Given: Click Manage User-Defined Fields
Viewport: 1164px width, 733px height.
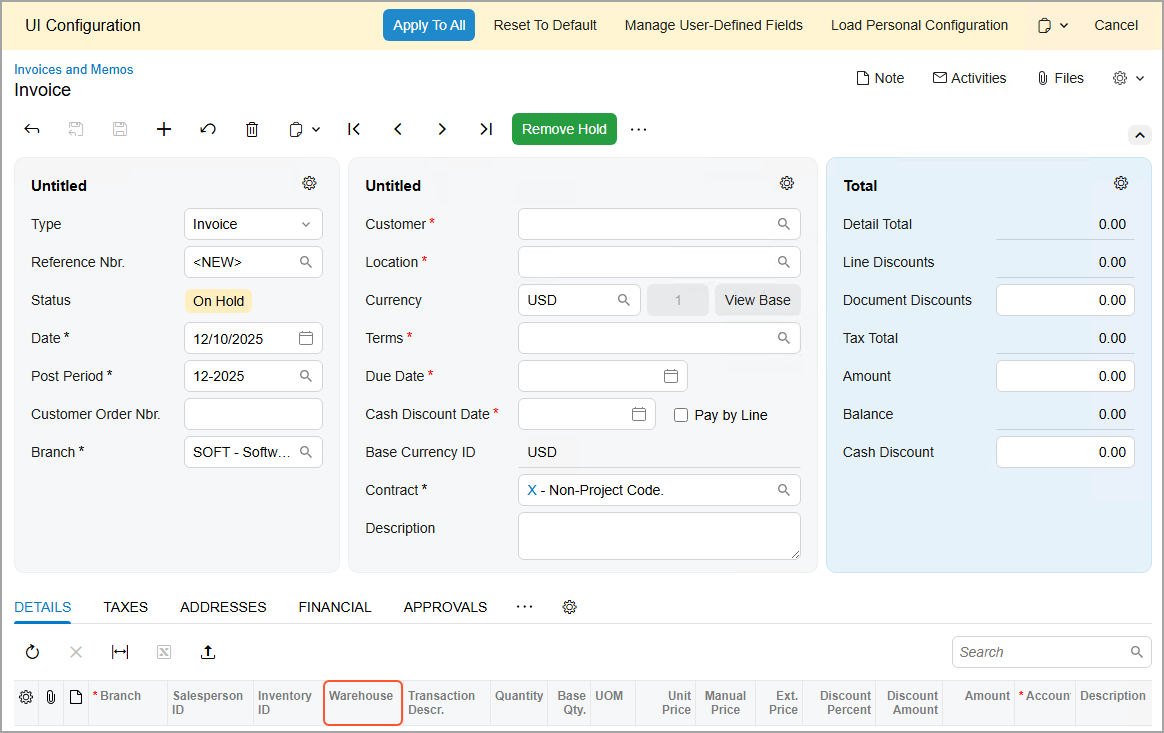Looking at the screenshot, I should [713, 25].
